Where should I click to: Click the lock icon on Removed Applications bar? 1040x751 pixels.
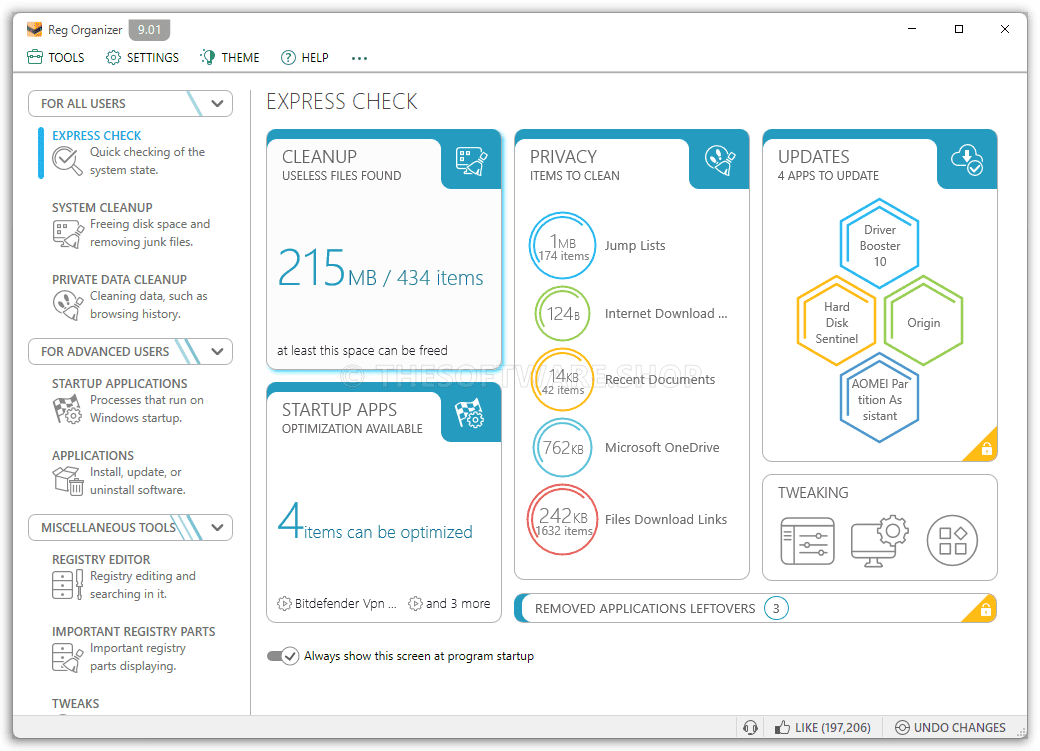[986, 609]
